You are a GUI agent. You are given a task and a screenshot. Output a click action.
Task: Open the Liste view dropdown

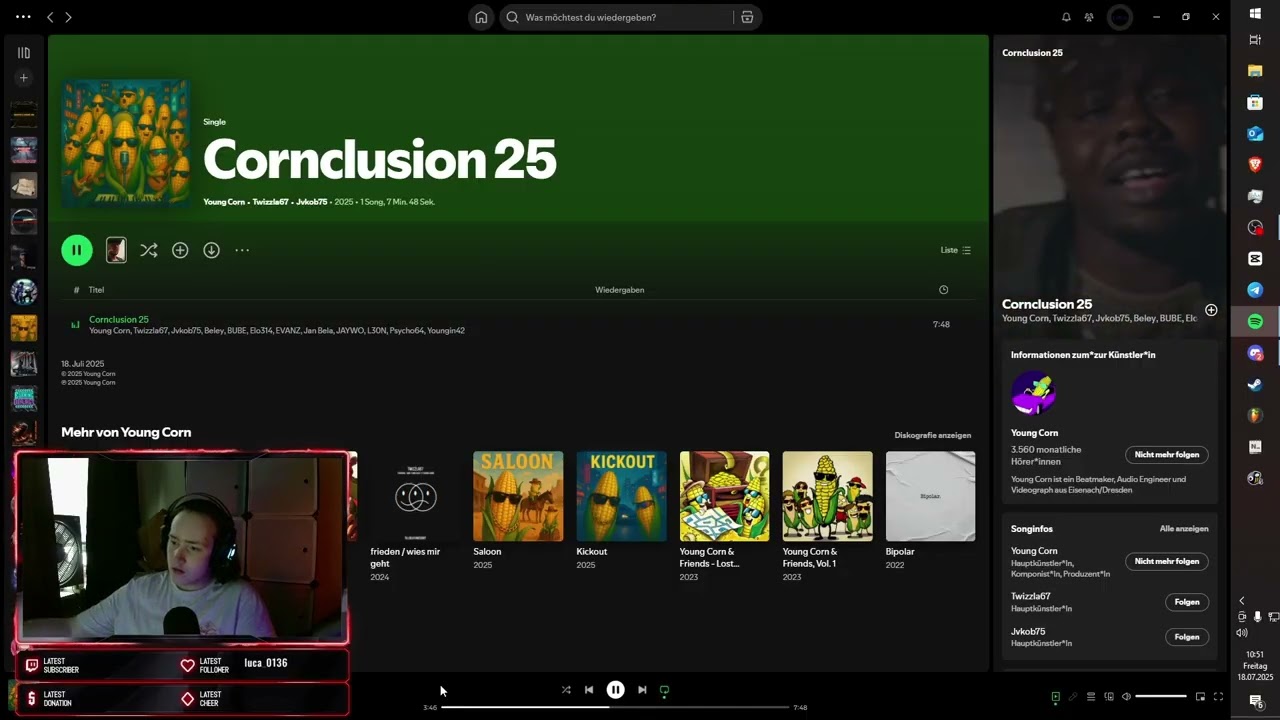coord(956,250)
